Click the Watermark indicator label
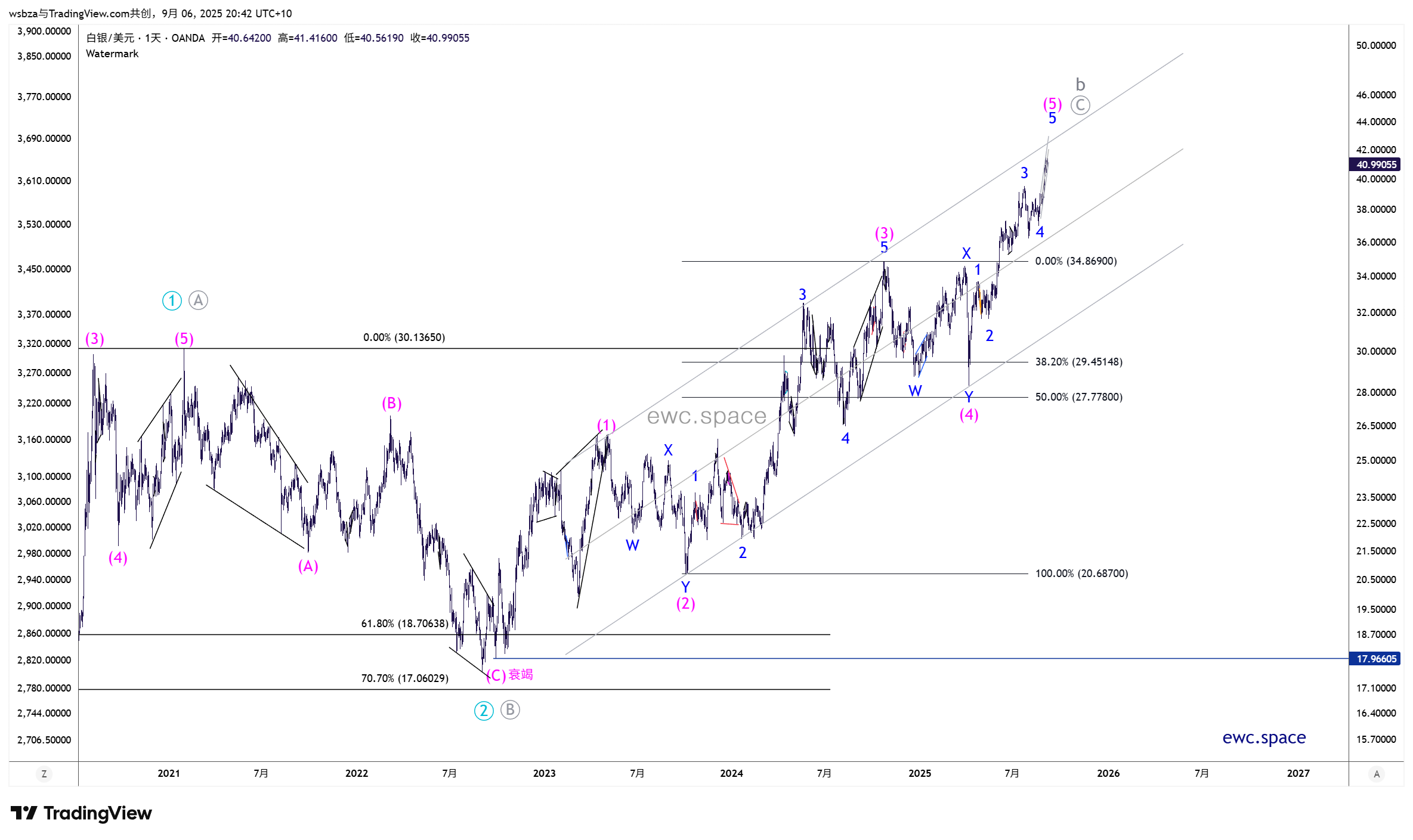 [x=112, y=54]
